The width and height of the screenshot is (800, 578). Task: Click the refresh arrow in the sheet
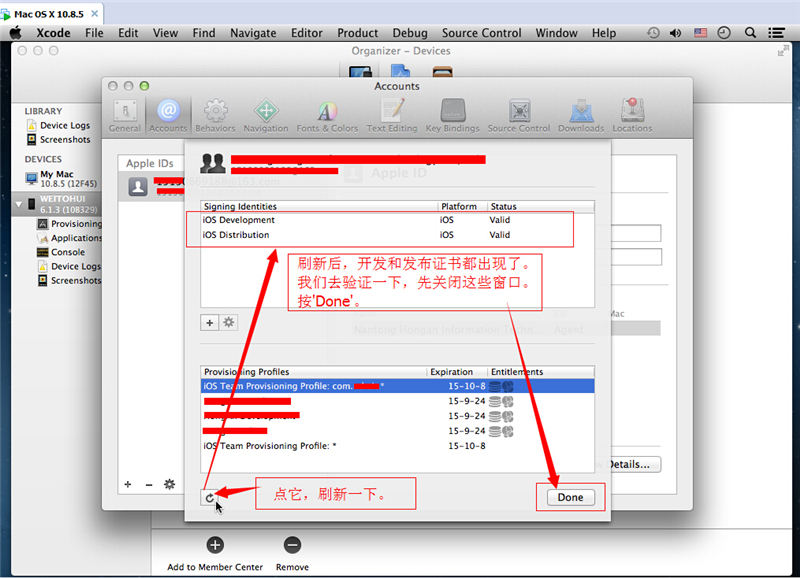click(209, 497)
